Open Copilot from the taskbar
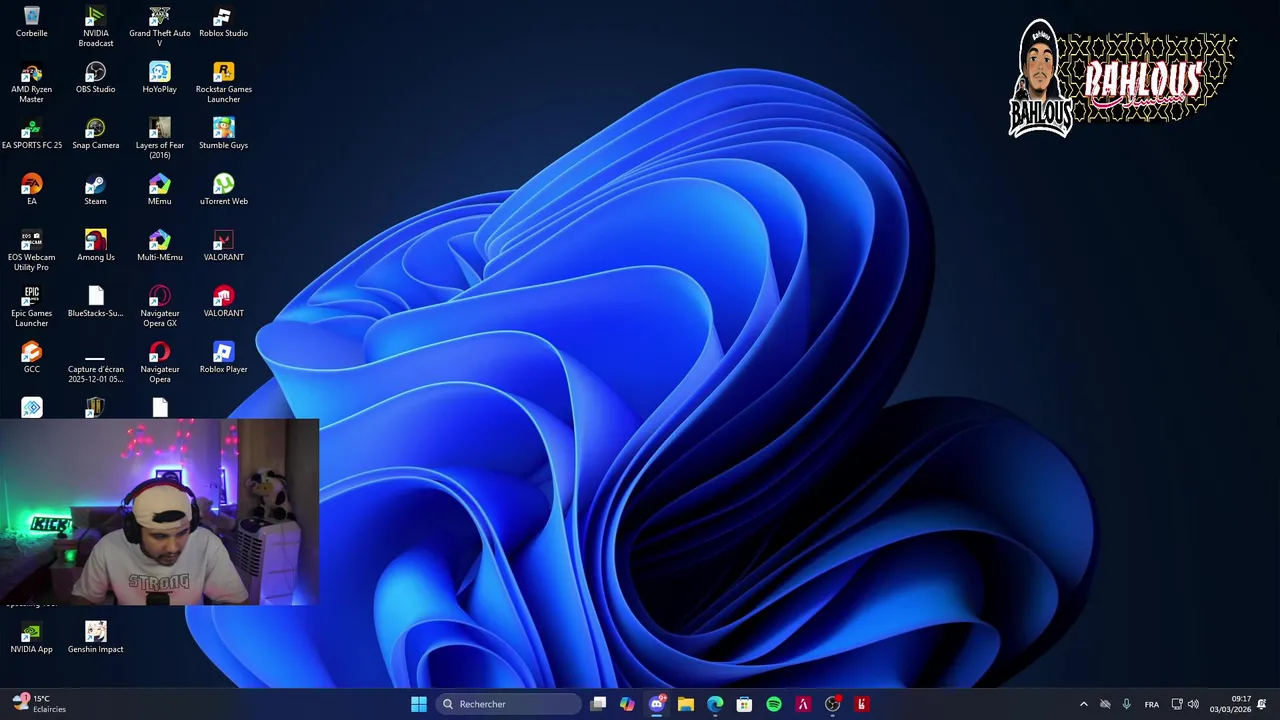 coord(627,704)
